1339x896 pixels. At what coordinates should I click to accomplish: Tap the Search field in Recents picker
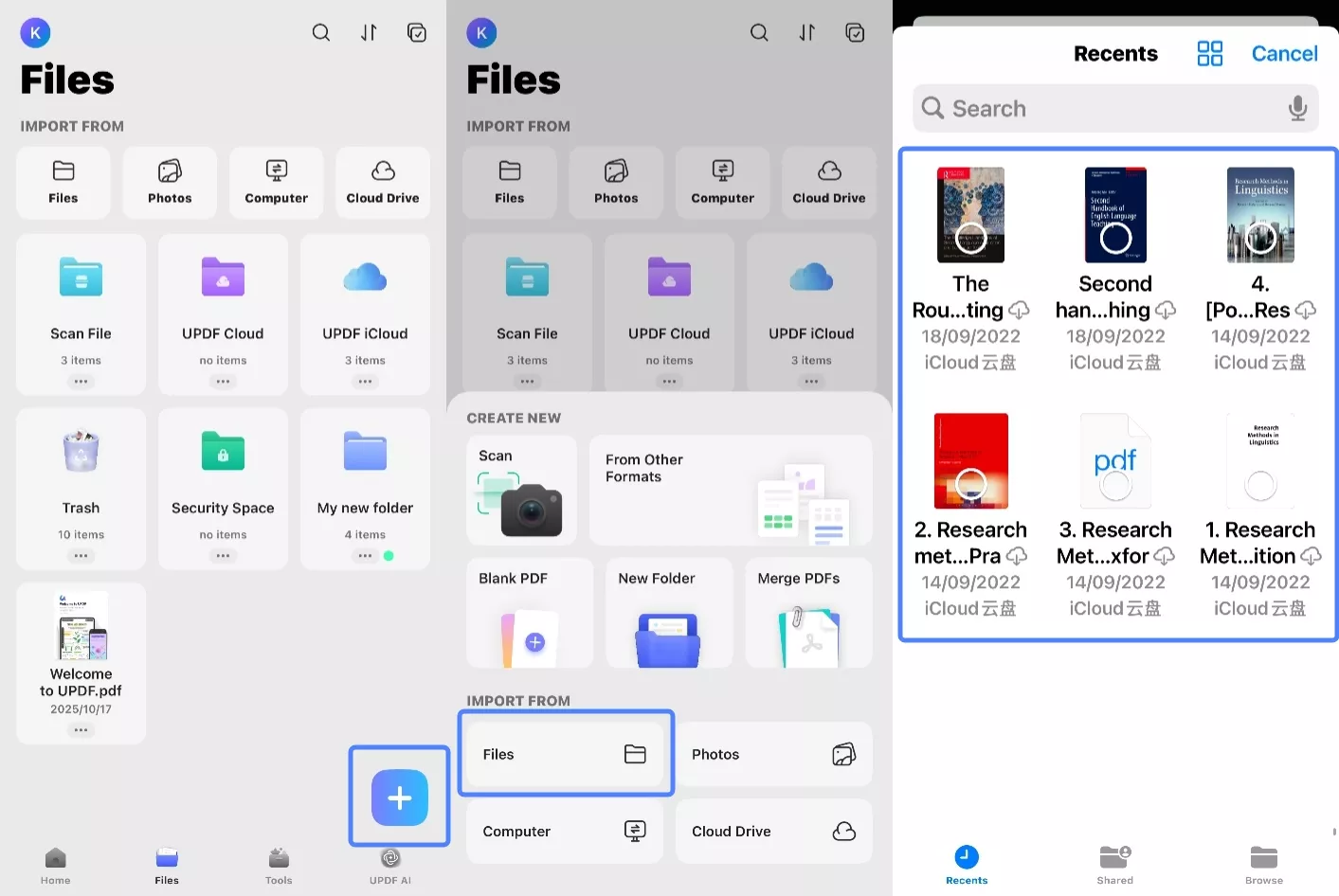pyautogui.click(x=1115, y=108)
